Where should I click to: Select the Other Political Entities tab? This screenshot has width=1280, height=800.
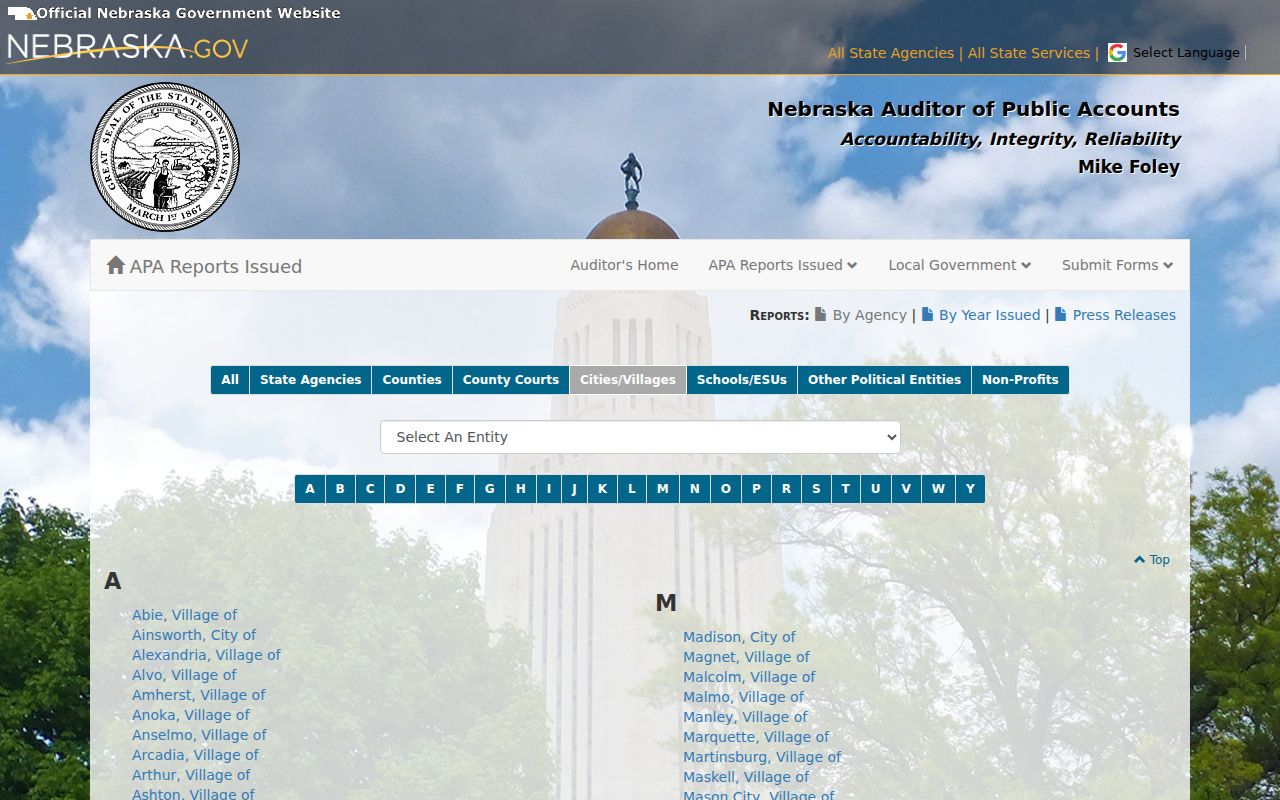[x=884, y=380]
